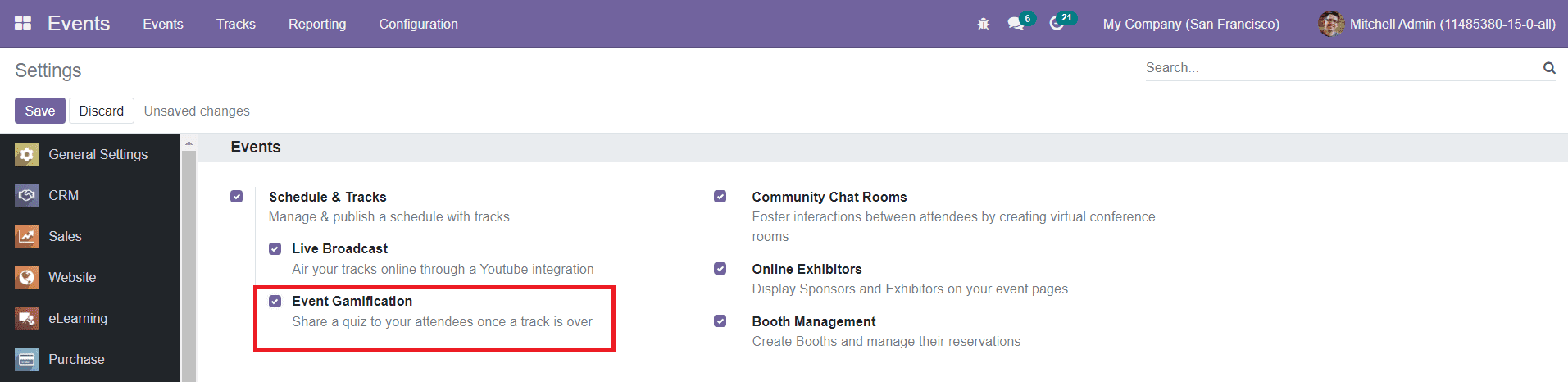Click 'Create Booths and manage their reservations'
This screenshot has width=1568, height=382.
(886, 341)
